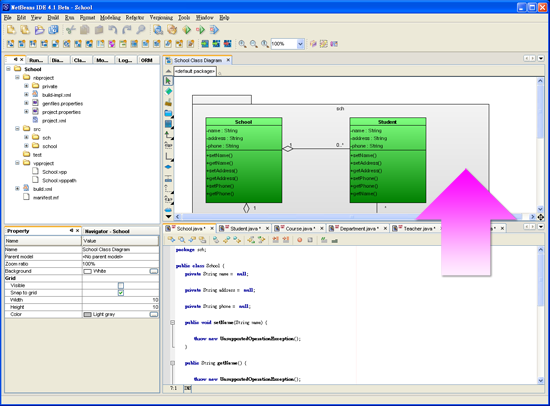Collapse the setName method code fold

(173, 322)
